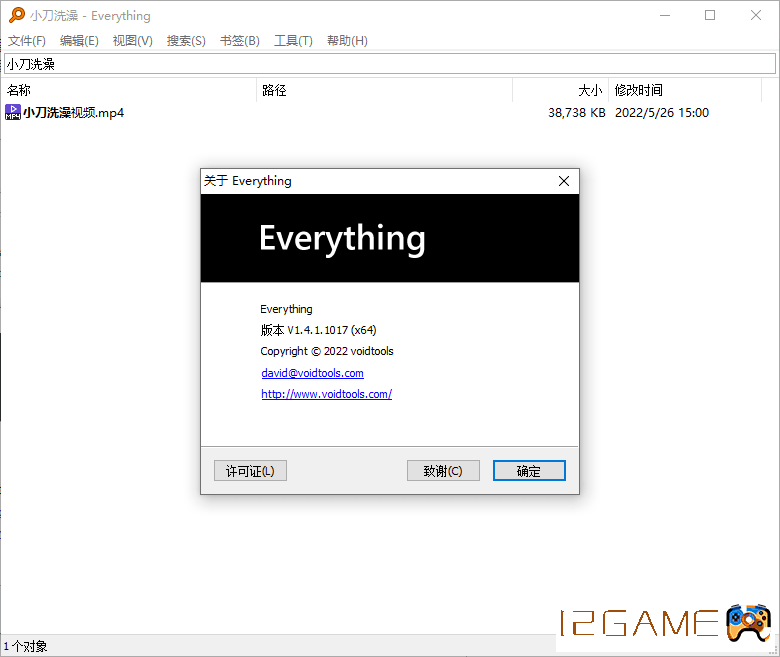Viewport: 780px width, 657px height.
Task: Open the 书签(B) menu
Action: (x=239, y=41)
